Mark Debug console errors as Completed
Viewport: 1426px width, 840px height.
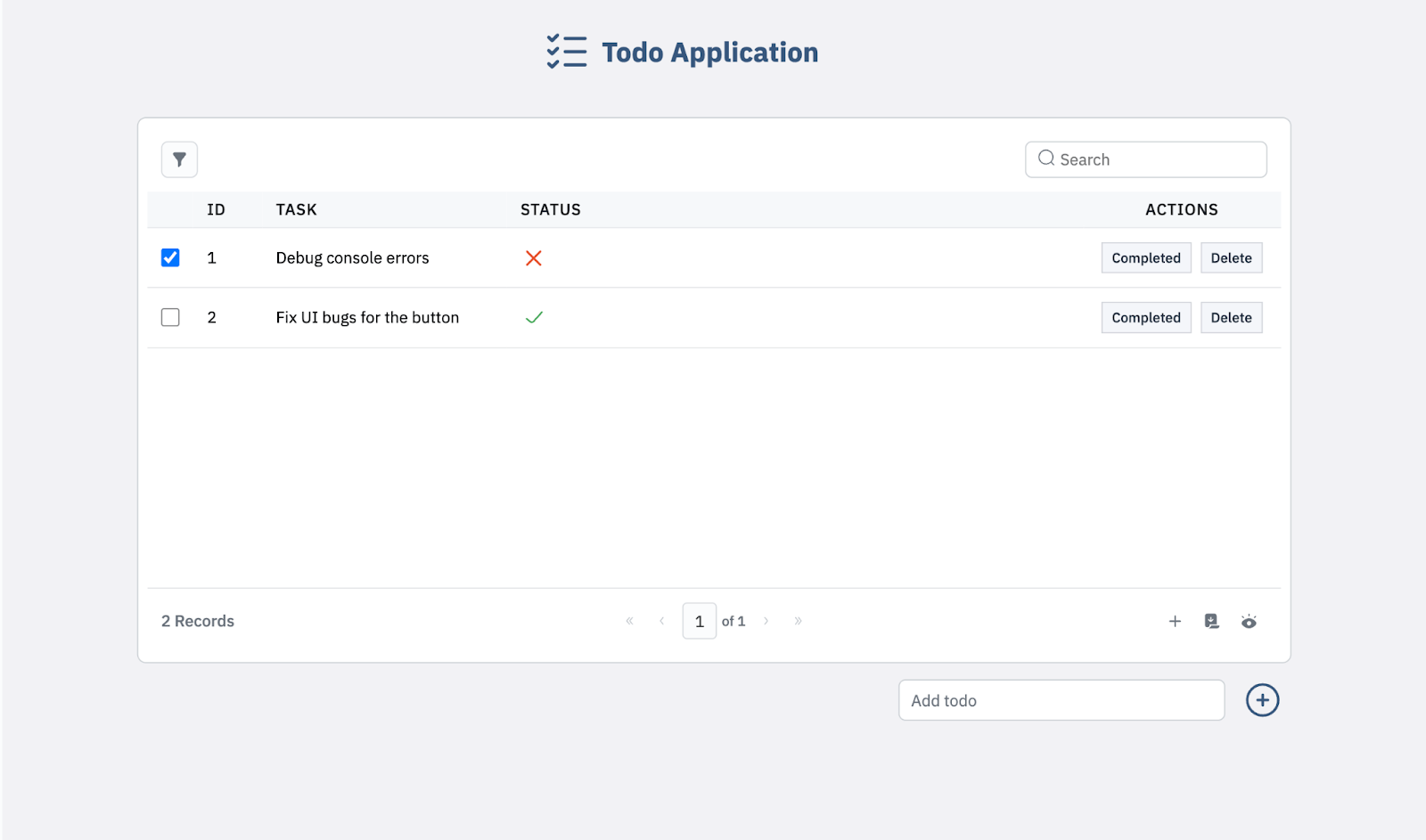tap(1145, 257)
